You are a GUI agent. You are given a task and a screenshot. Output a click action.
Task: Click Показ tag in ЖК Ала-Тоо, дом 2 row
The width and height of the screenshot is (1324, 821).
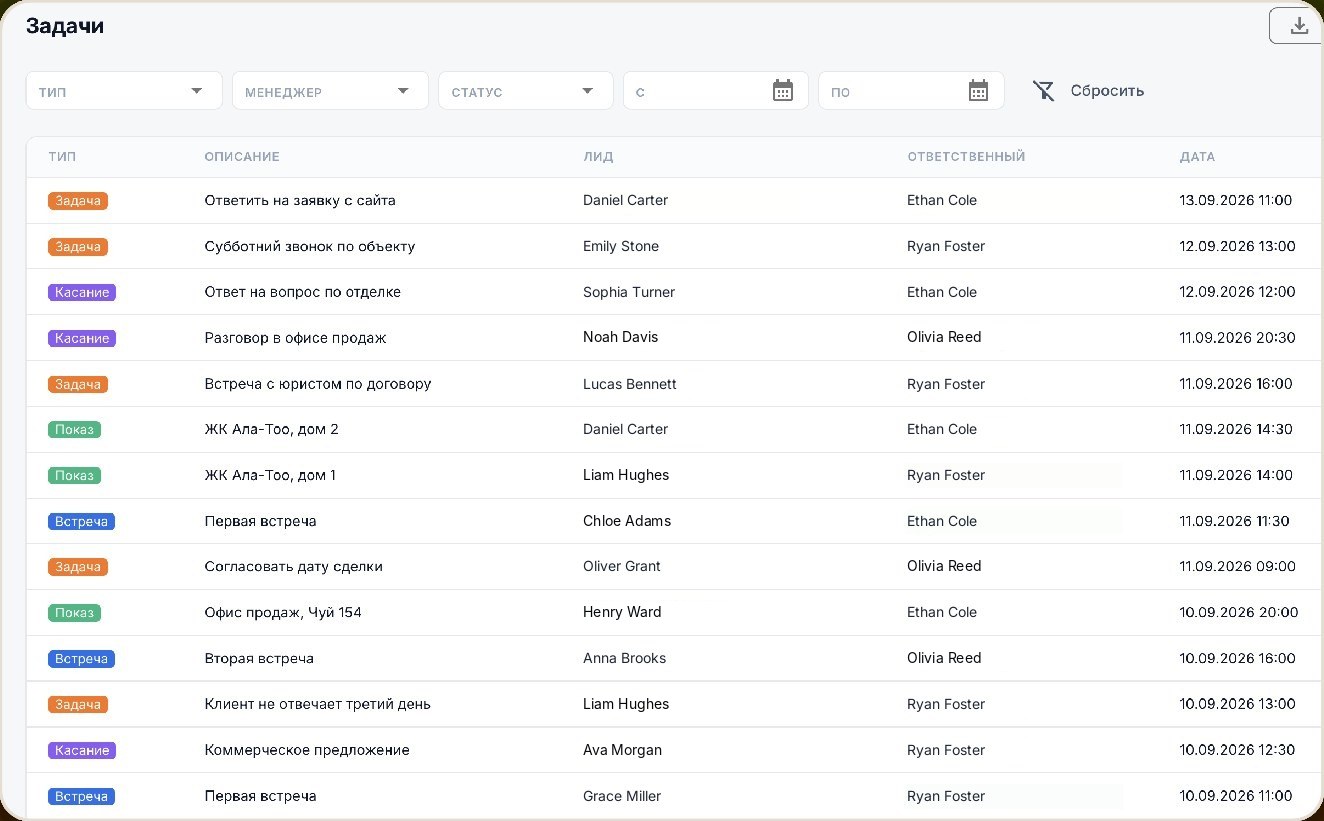point(74,430)
